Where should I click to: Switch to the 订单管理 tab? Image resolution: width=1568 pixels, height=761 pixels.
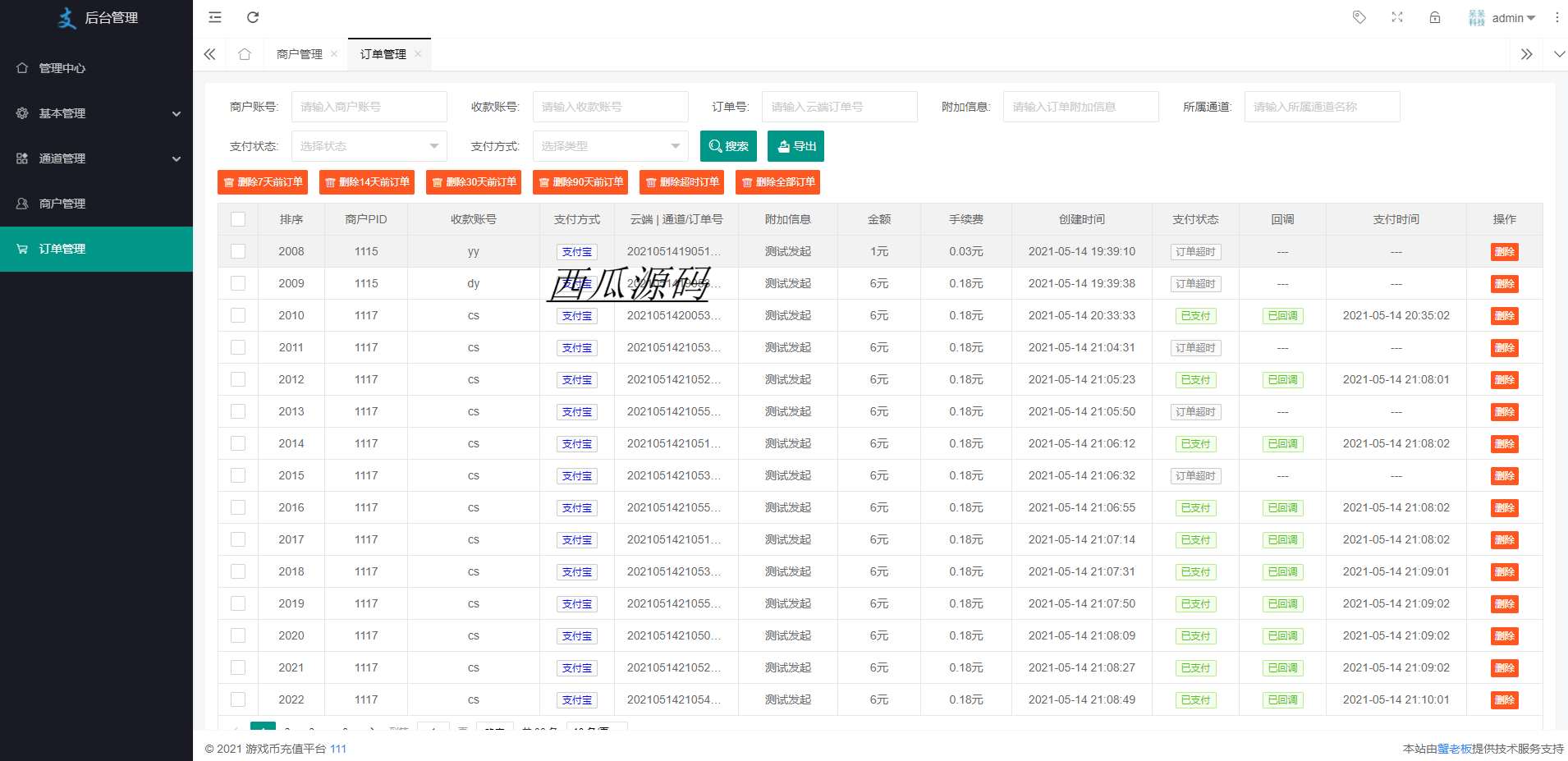tap(383, 54)
